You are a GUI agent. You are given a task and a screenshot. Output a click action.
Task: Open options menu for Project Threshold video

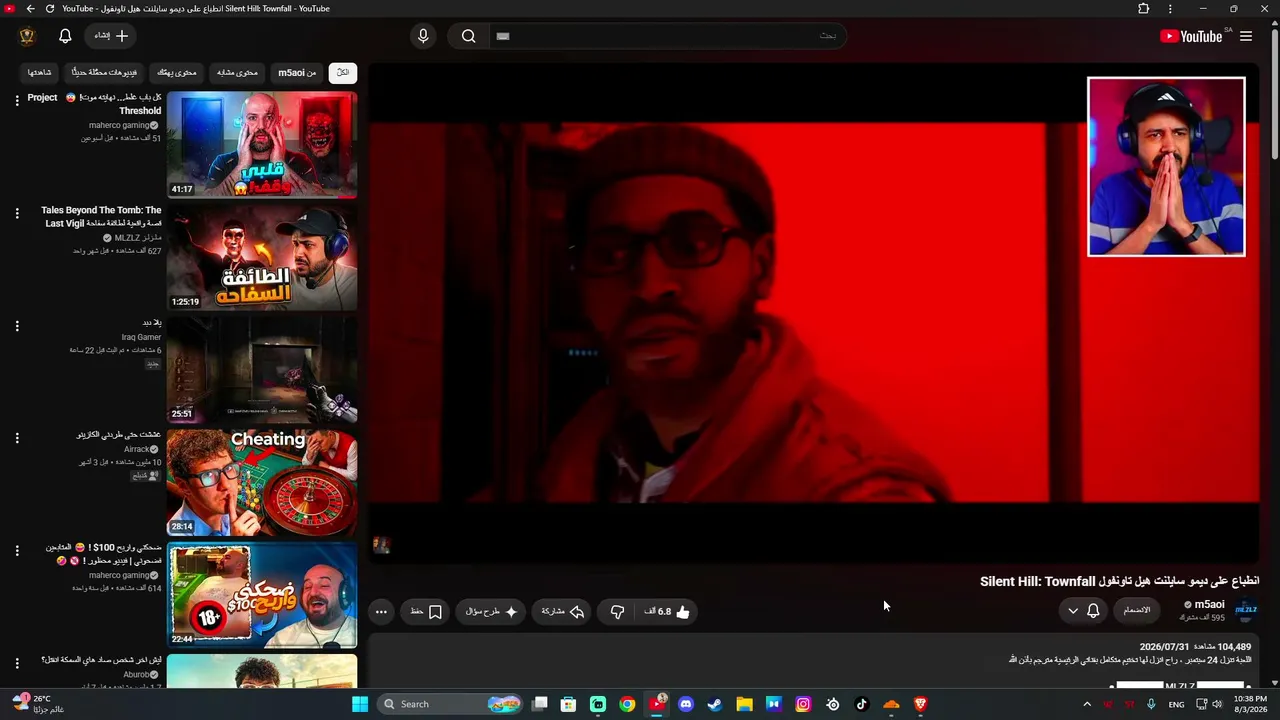click(17, 100)
